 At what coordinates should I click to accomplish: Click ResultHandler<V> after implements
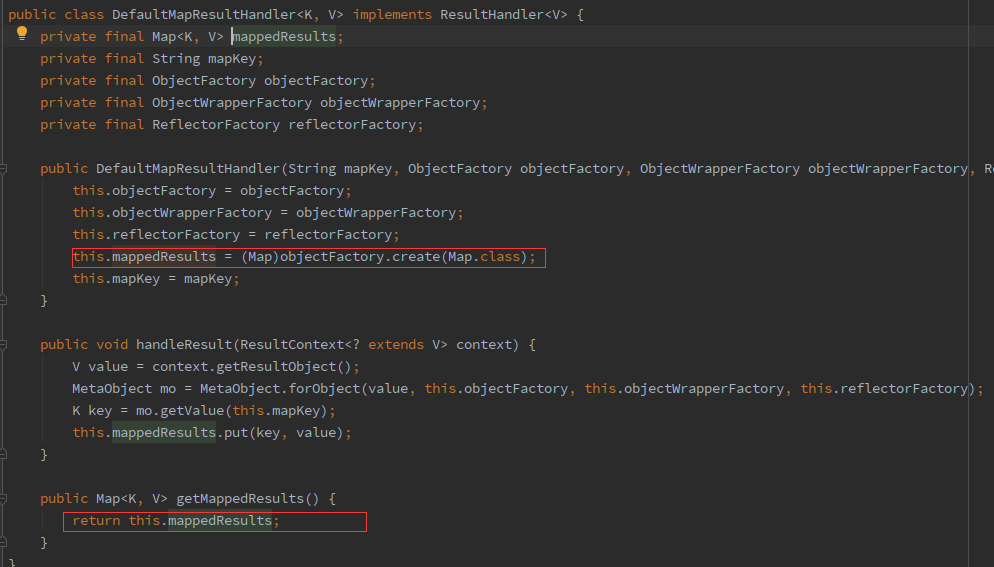503,15
